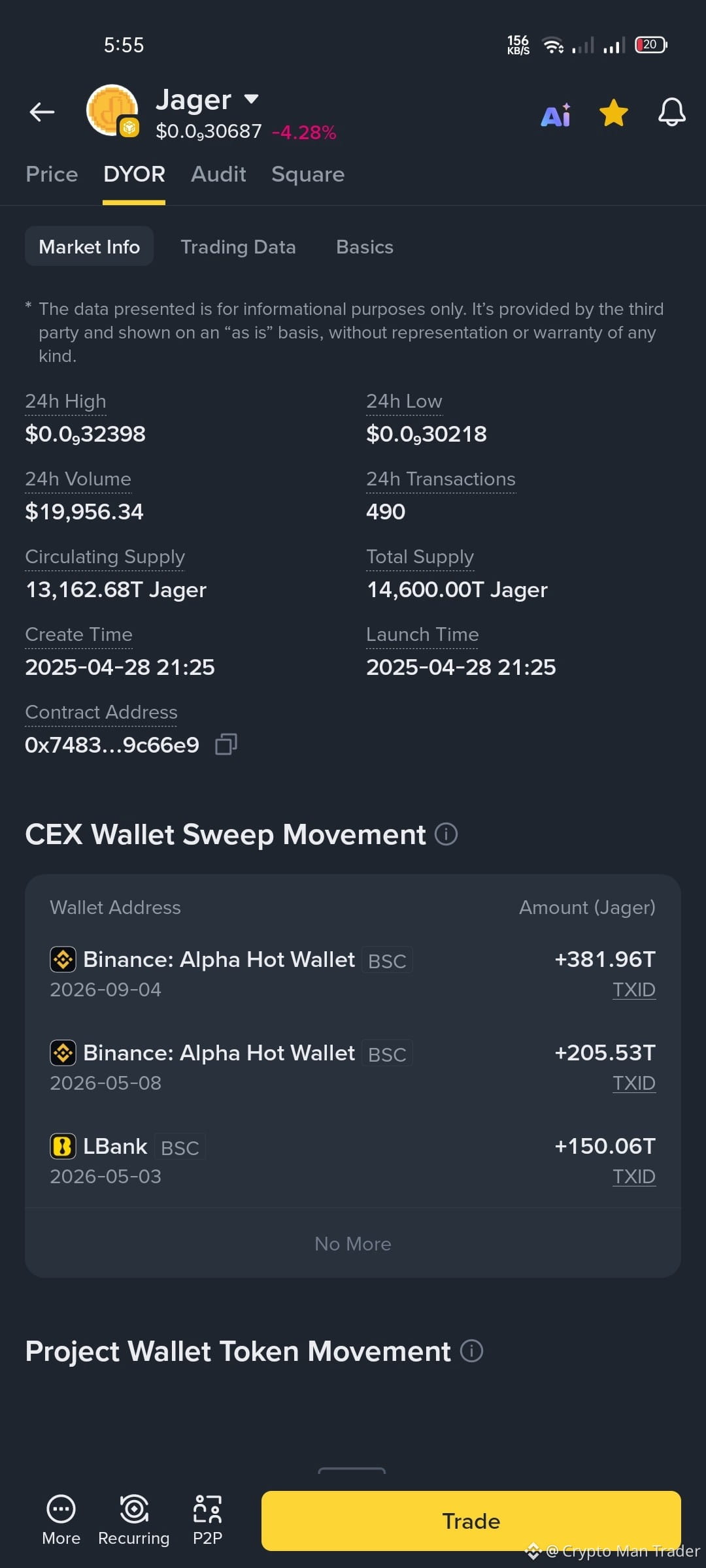Open price alert bell icon
The height and width of the screenshot is (1568, 706).
[671, 112]
